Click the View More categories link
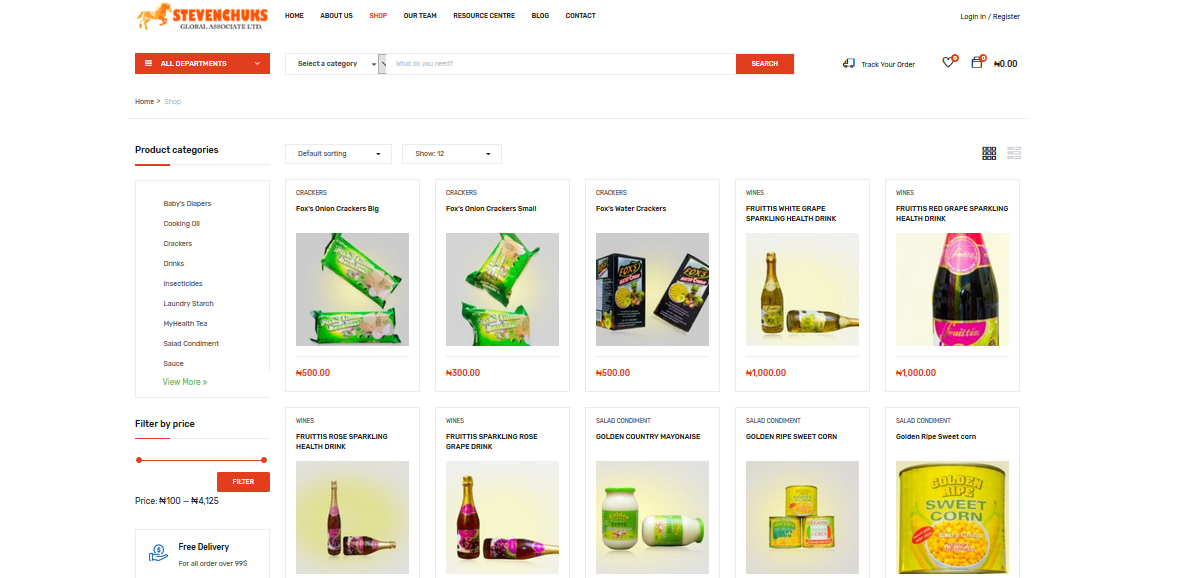Image resolution: width=1197 pixels, height=578 pixels. (185, 382)
